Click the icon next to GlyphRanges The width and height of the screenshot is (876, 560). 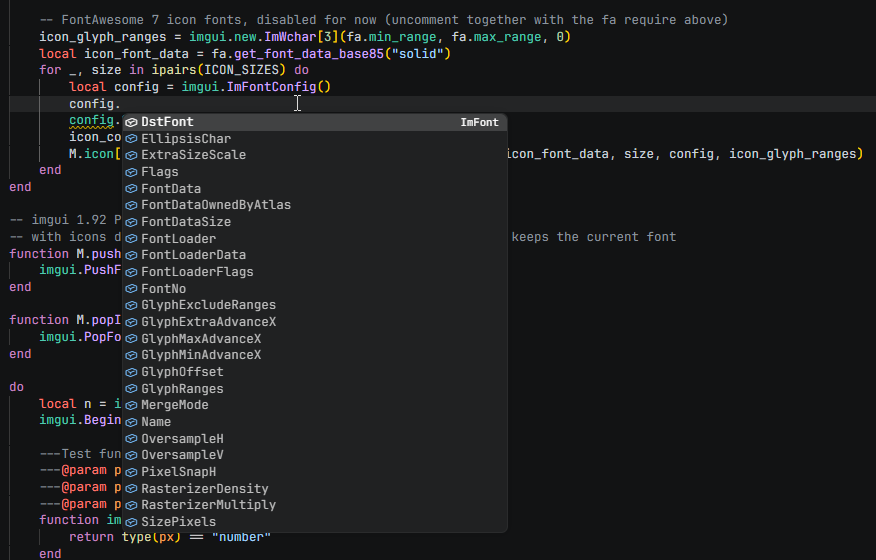[131, 388]
